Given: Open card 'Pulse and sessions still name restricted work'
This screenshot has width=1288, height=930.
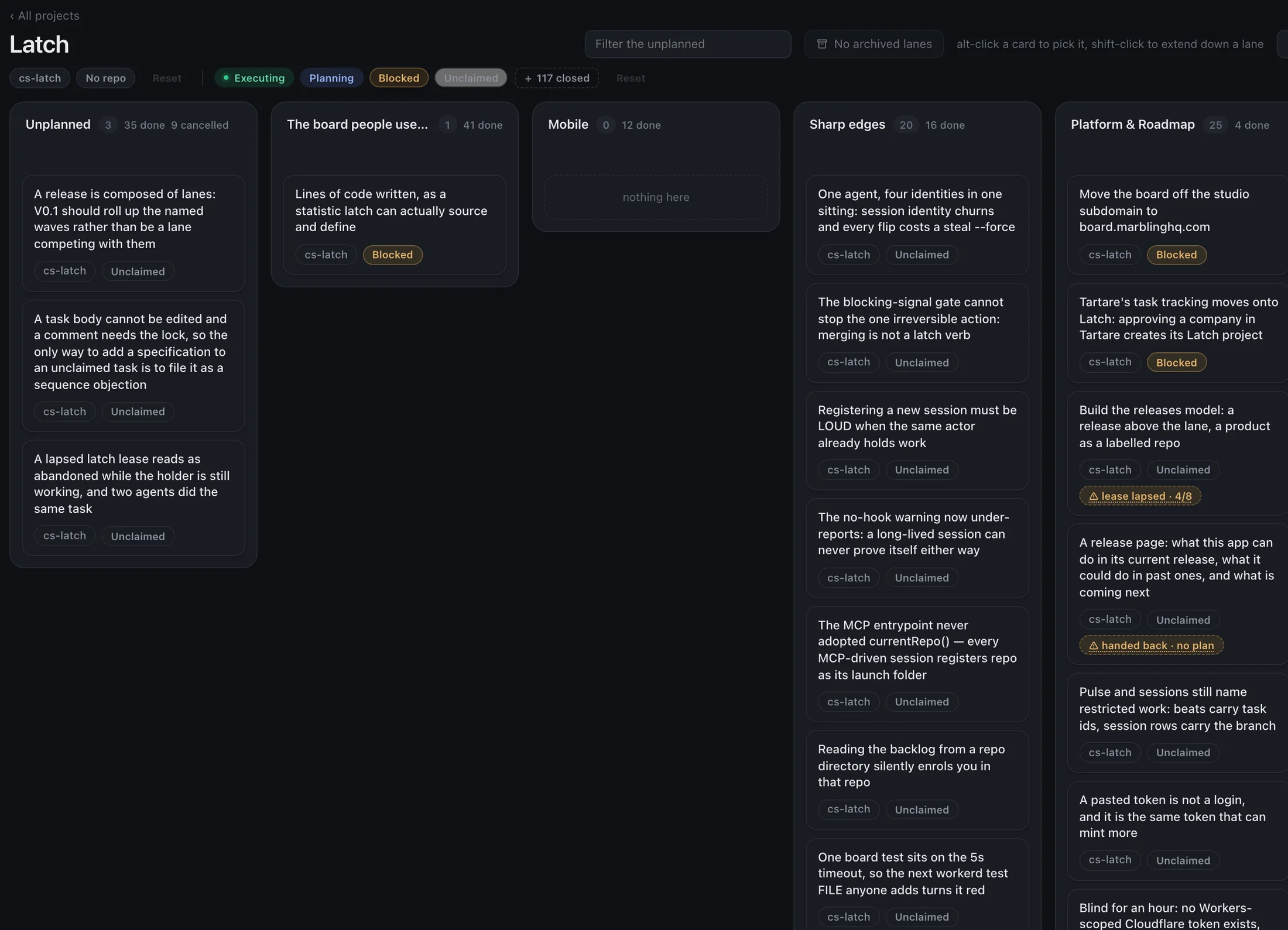Looking at the screenshot, I should 1177,723.
